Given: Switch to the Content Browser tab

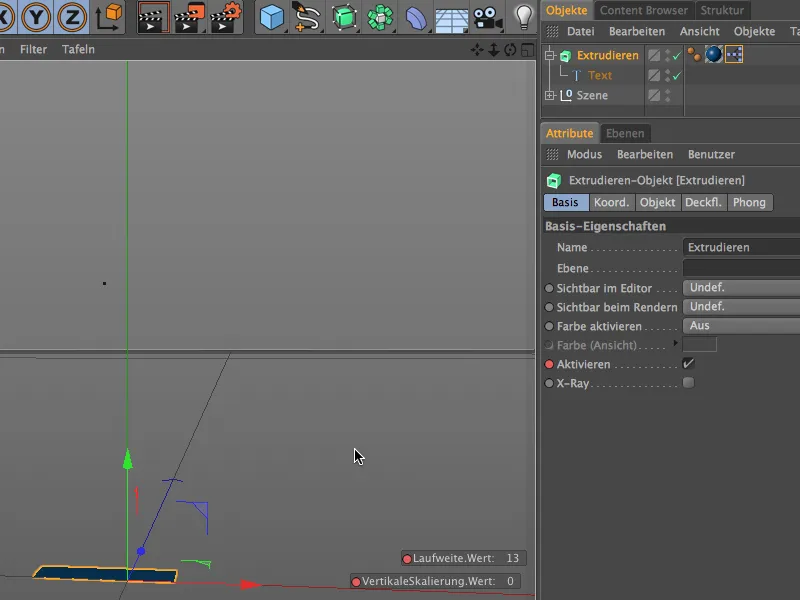Looking at the screenshot, I should coord(643,10).
